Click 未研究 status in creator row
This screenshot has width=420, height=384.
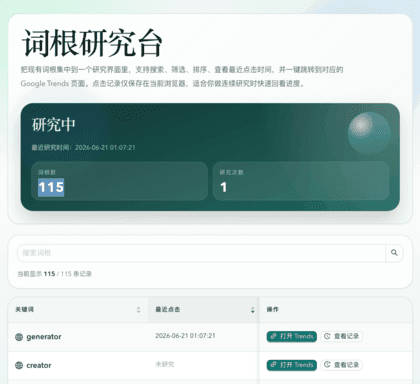pyautogui.click(x=165, y=364)
